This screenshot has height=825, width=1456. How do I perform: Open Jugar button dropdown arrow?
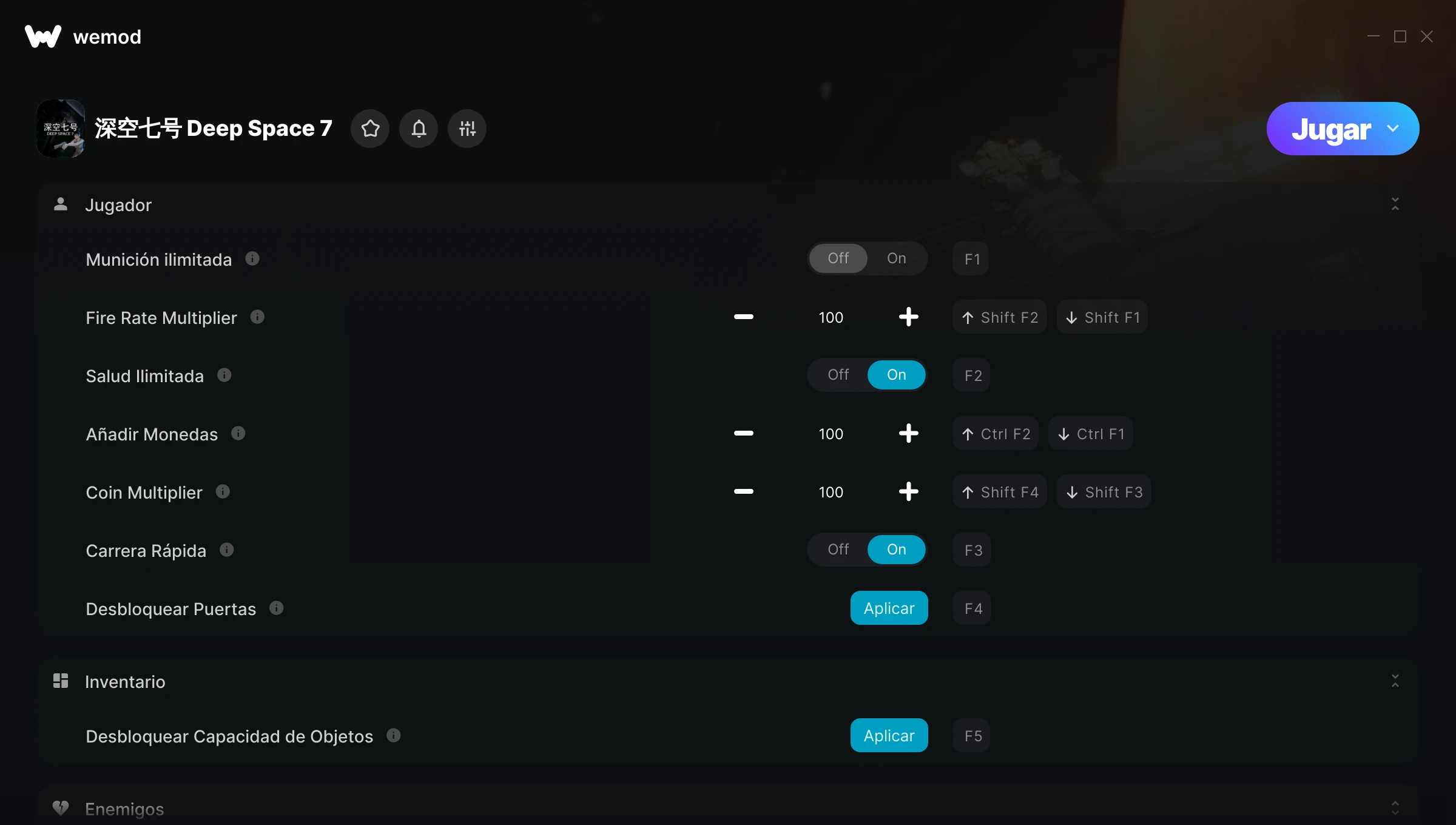pos(1393,129)
